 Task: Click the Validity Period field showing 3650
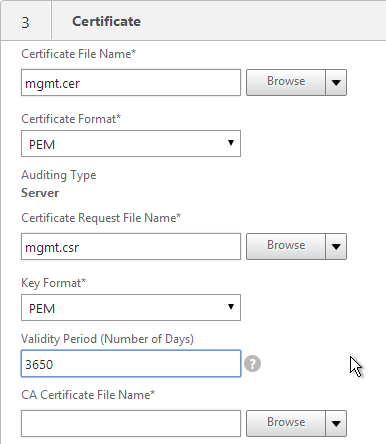pyautogui.click(x=131, y=364)
